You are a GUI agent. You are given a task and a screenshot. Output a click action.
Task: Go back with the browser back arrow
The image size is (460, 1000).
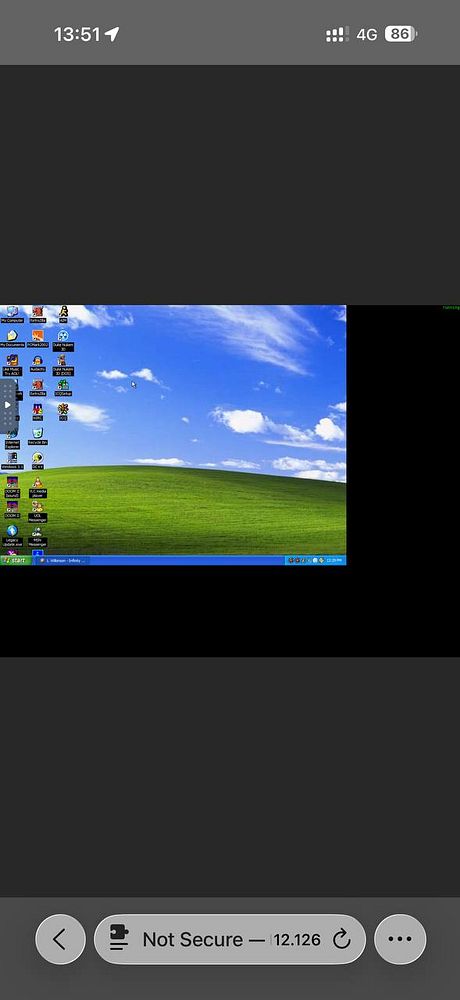click(60, 939)
